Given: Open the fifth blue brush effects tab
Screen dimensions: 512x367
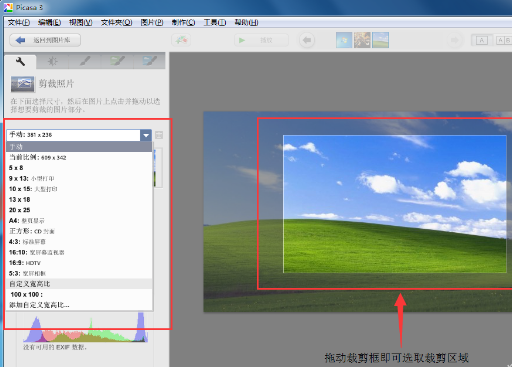Looking at the screenshot, I should pos(149,62).
